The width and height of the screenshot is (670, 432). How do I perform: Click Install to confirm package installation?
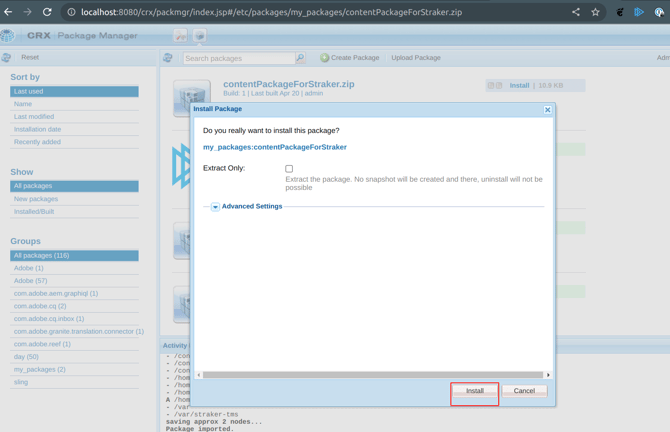click(474, 391)
